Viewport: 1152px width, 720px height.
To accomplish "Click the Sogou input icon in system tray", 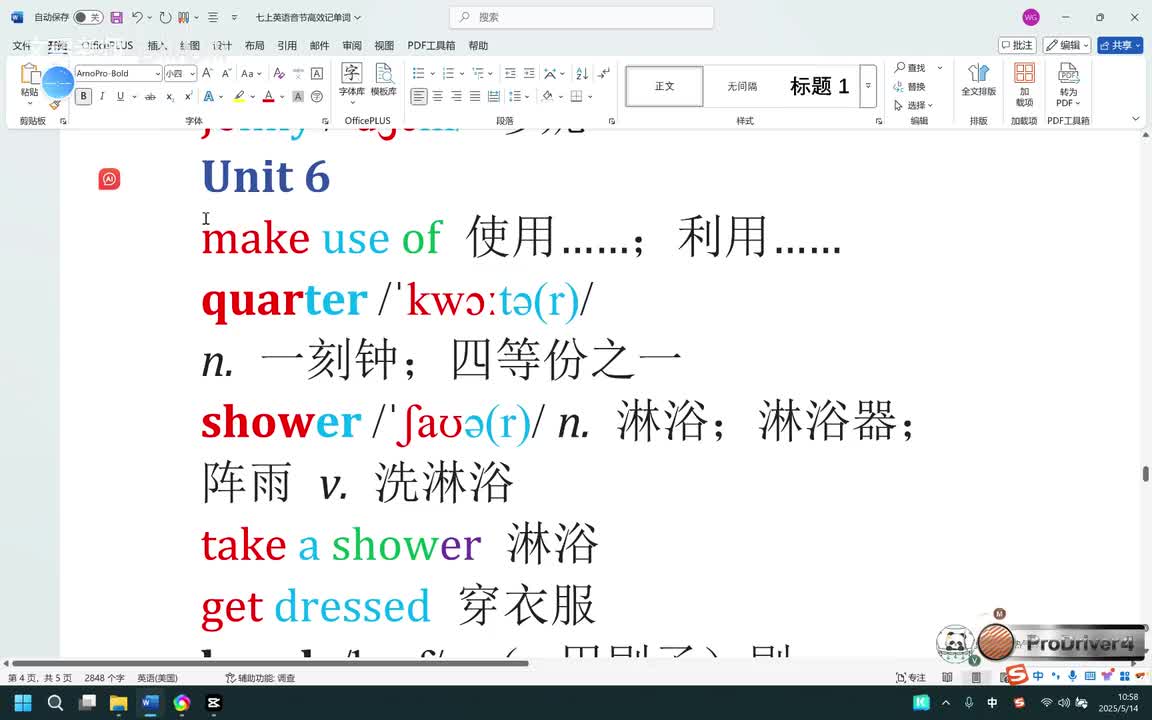I will 1019,703.
